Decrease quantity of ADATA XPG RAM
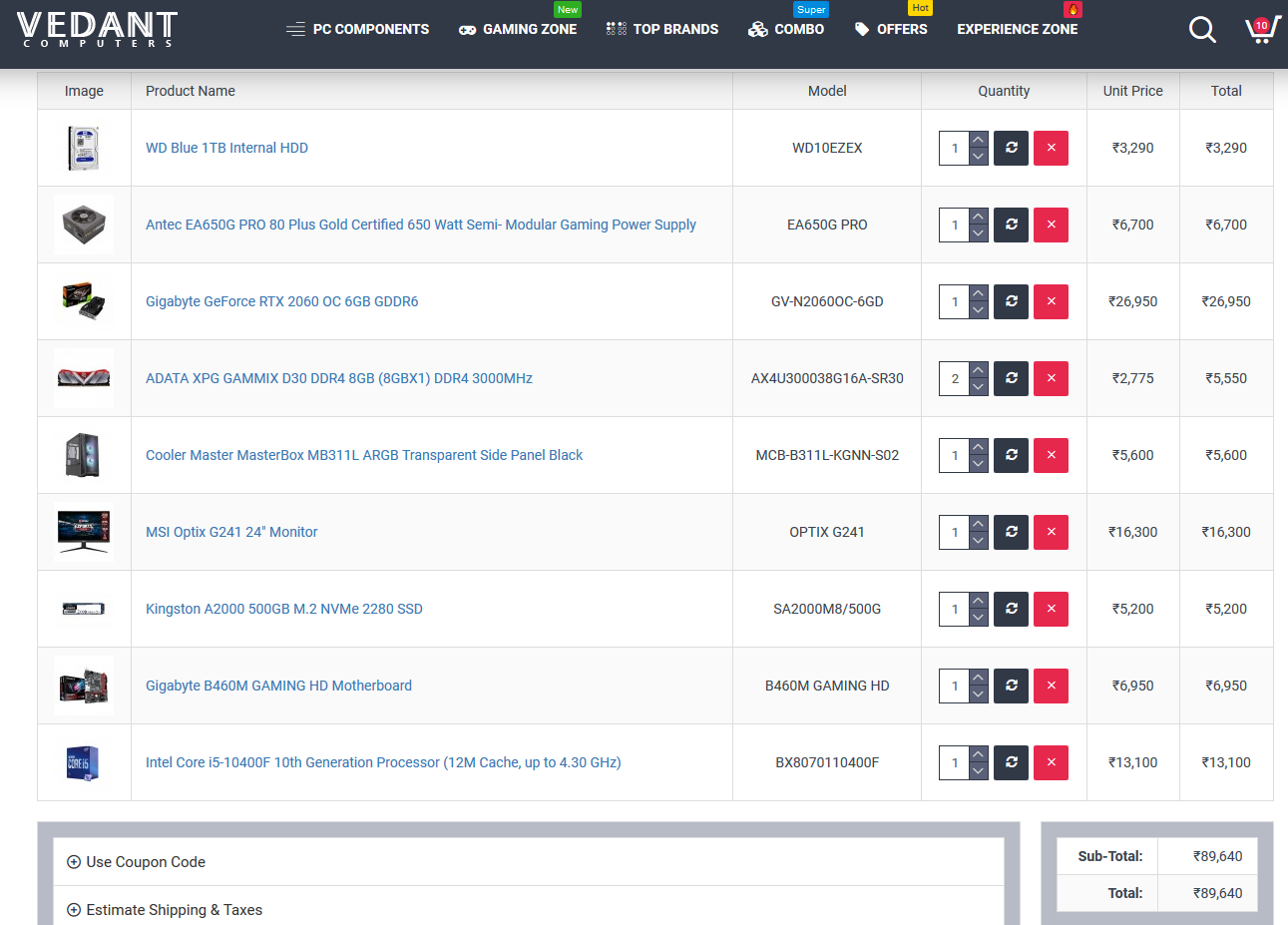This screenshot has width=1288, height=925. [x=979, y=387]
